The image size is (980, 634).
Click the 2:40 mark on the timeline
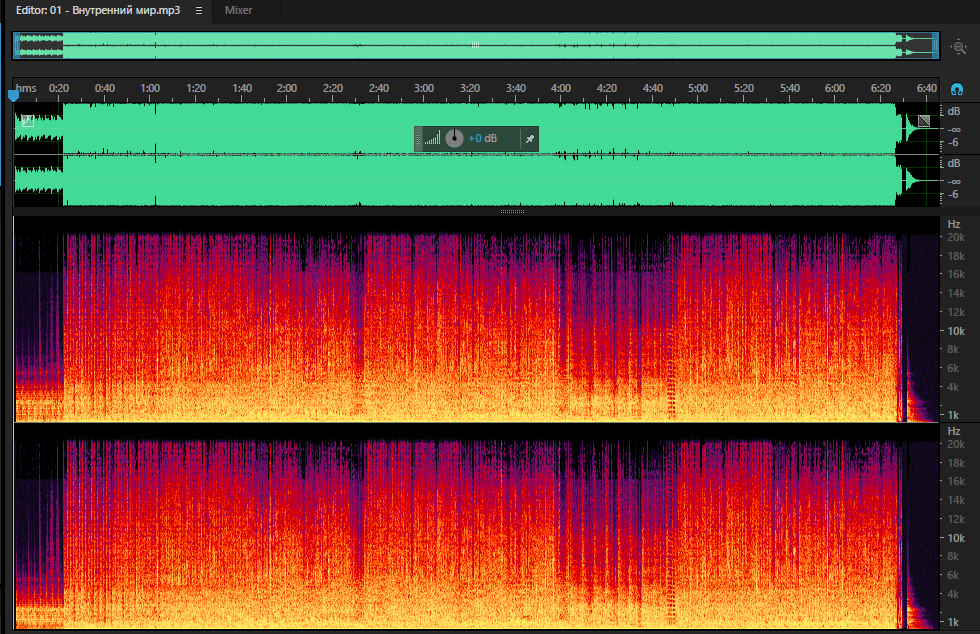(379, 88)
